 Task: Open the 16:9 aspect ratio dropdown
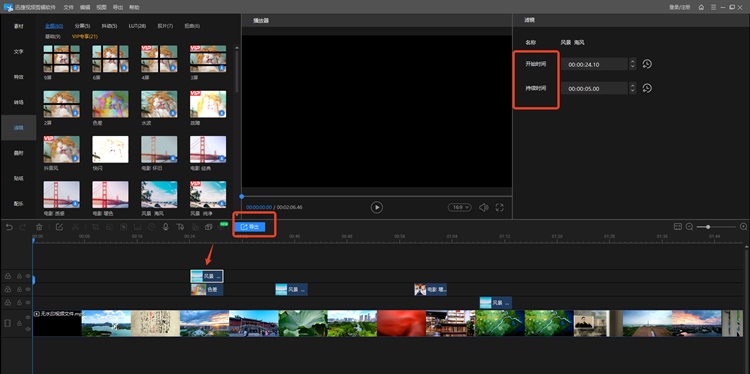point(460,207)
